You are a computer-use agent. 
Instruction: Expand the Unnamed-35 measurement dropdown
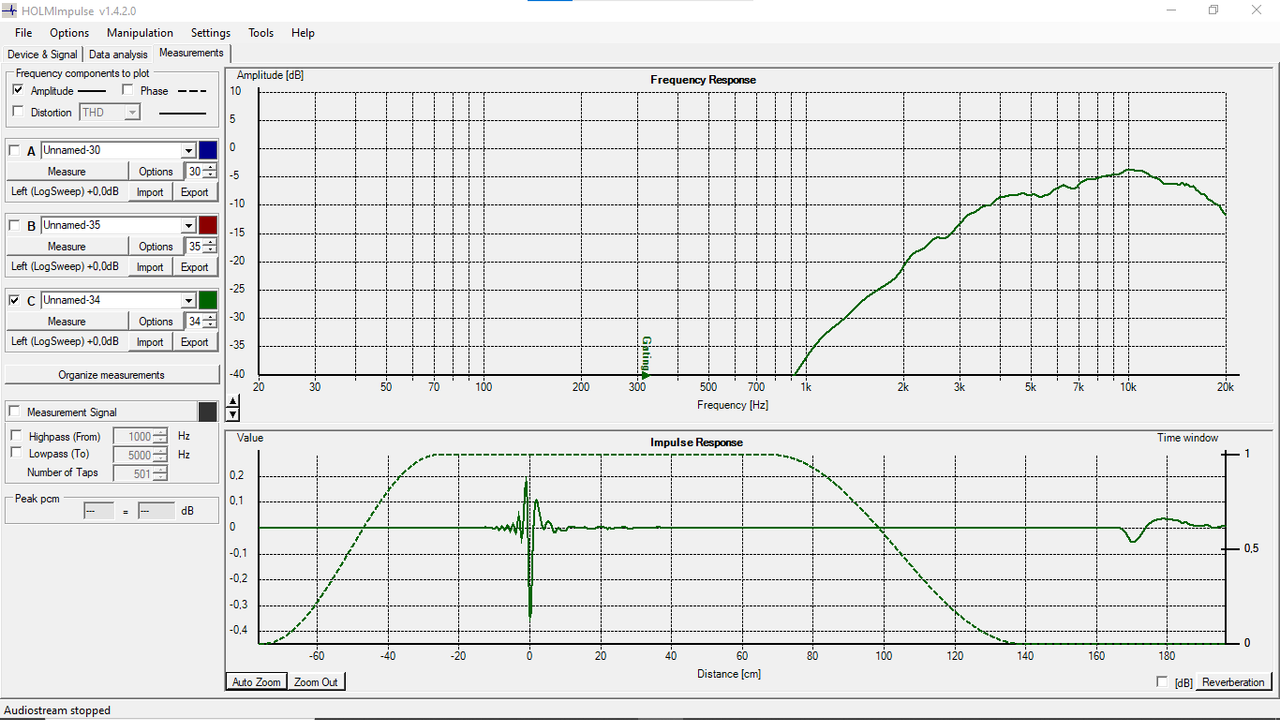188,225
